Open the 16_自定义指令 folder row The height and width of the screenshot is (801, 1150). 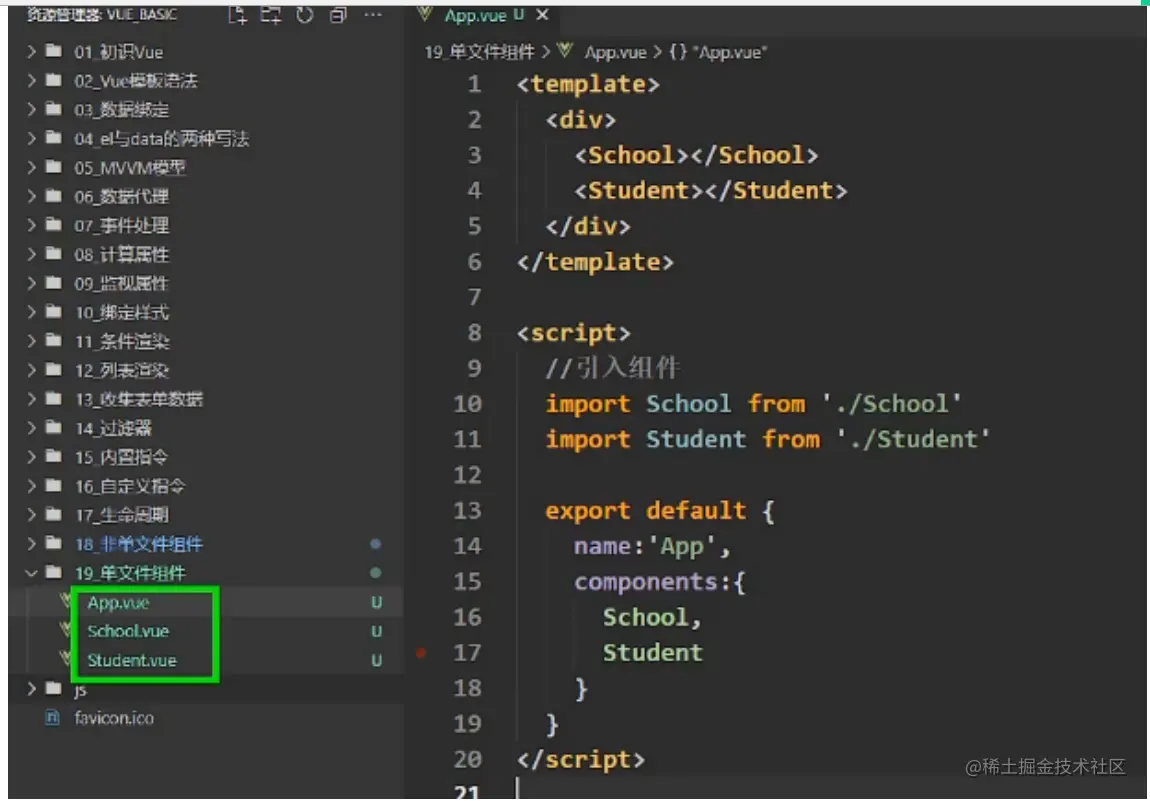tap(206, 486)
